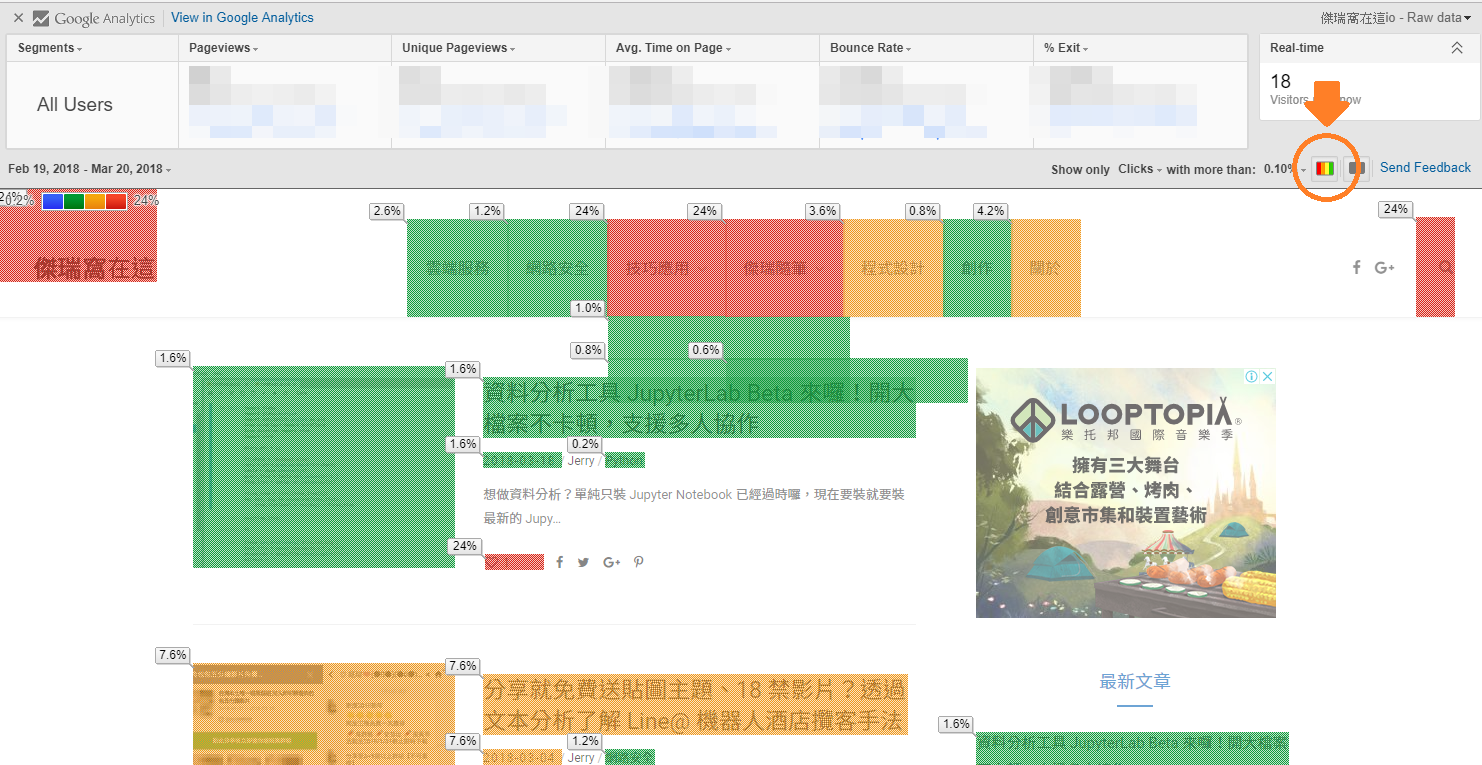This screenshot has height=765, width=1482.
Task: Click the blue legend color swatch
Action: click(x=53, y=201)
